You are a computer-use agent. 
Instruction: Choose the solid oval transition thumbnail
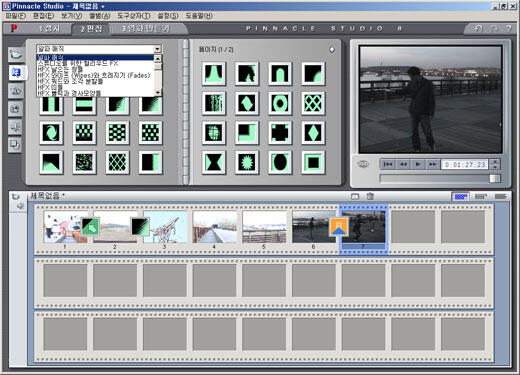[x=280, y=162]
